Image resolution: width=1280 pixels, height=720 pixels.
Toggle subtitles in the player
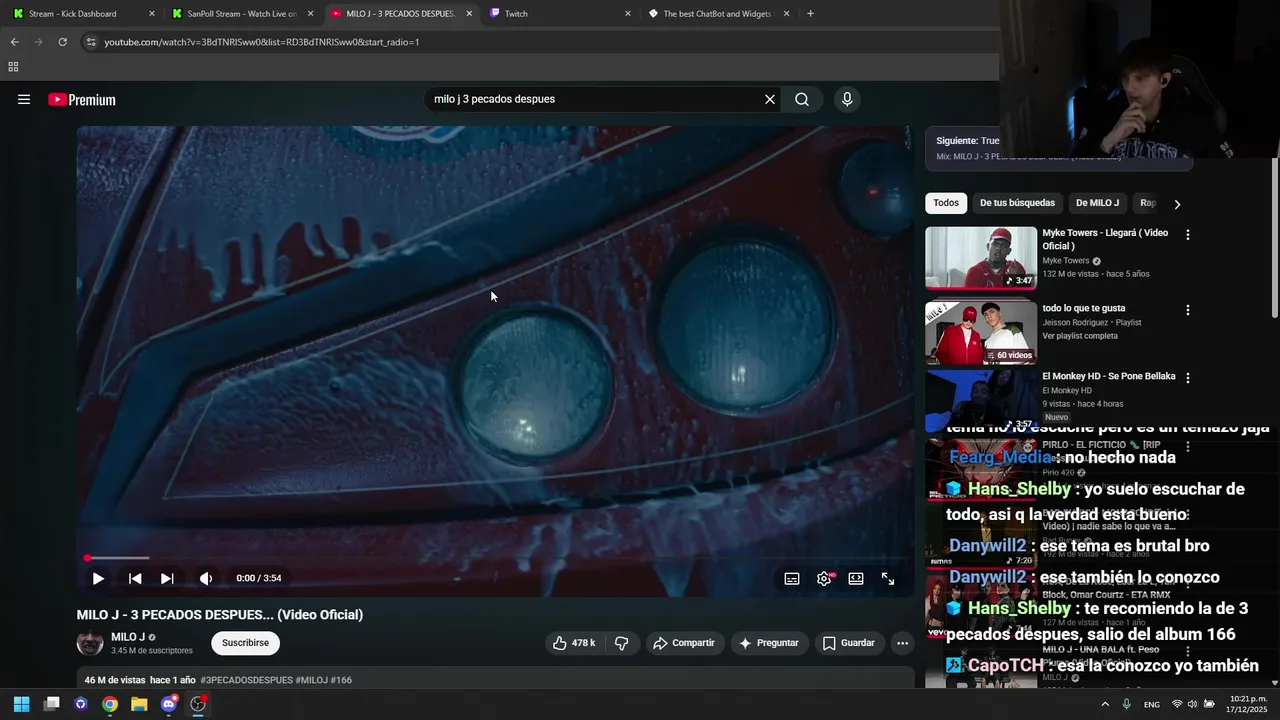click(x=792, y=578)
